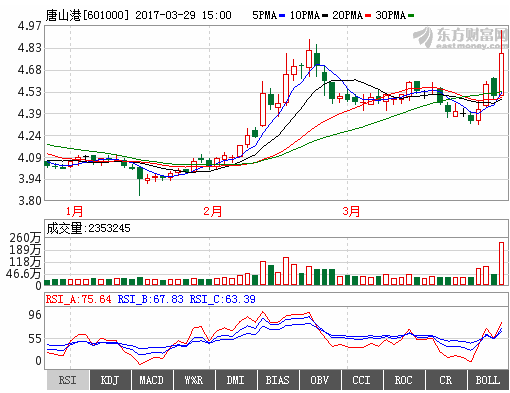Click the red 20PMA legend swatch
This screenshot has height=393, width=510.
368,16
